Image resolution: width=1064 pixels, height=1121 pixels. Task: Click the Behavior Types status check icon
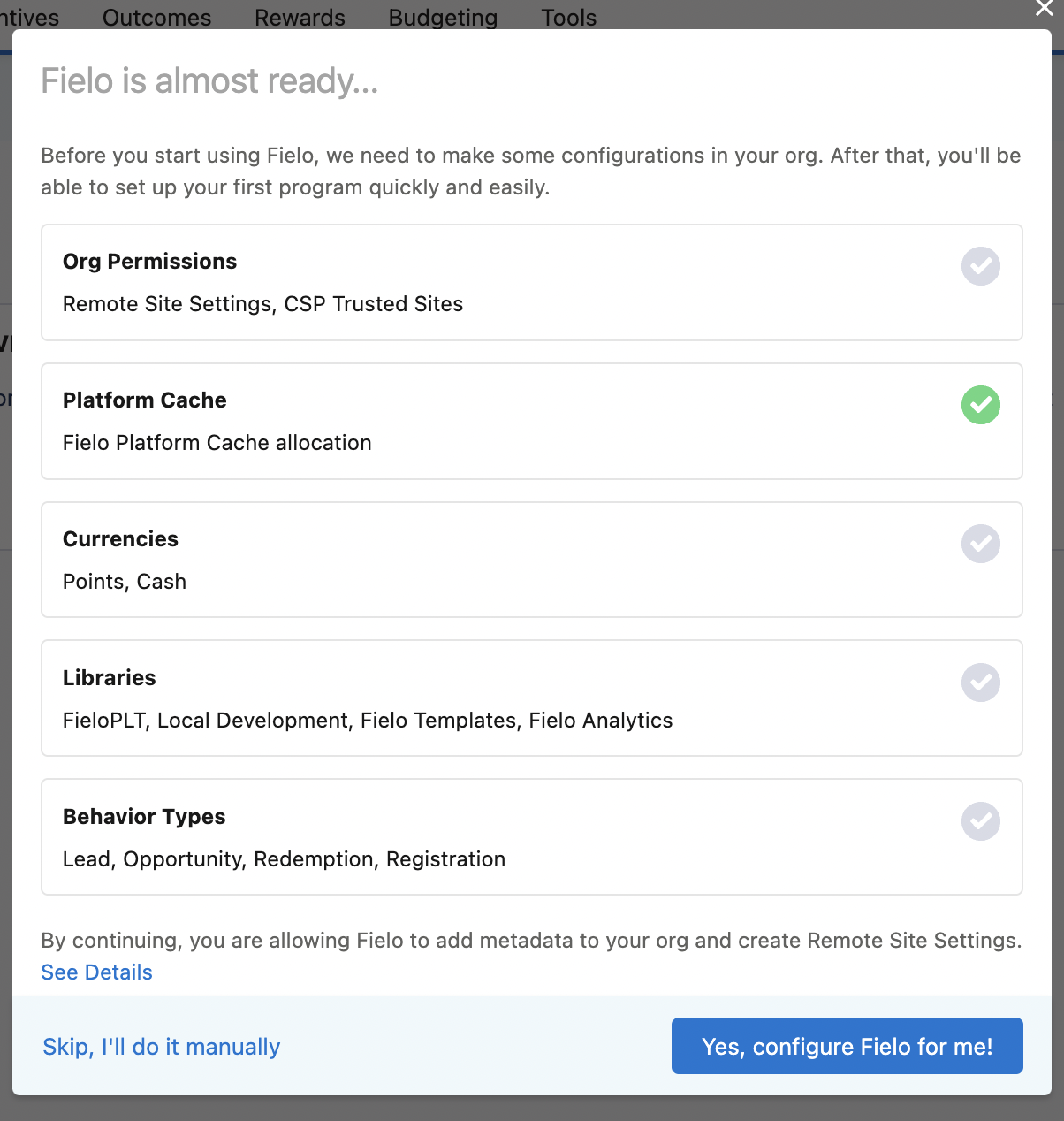981,821
